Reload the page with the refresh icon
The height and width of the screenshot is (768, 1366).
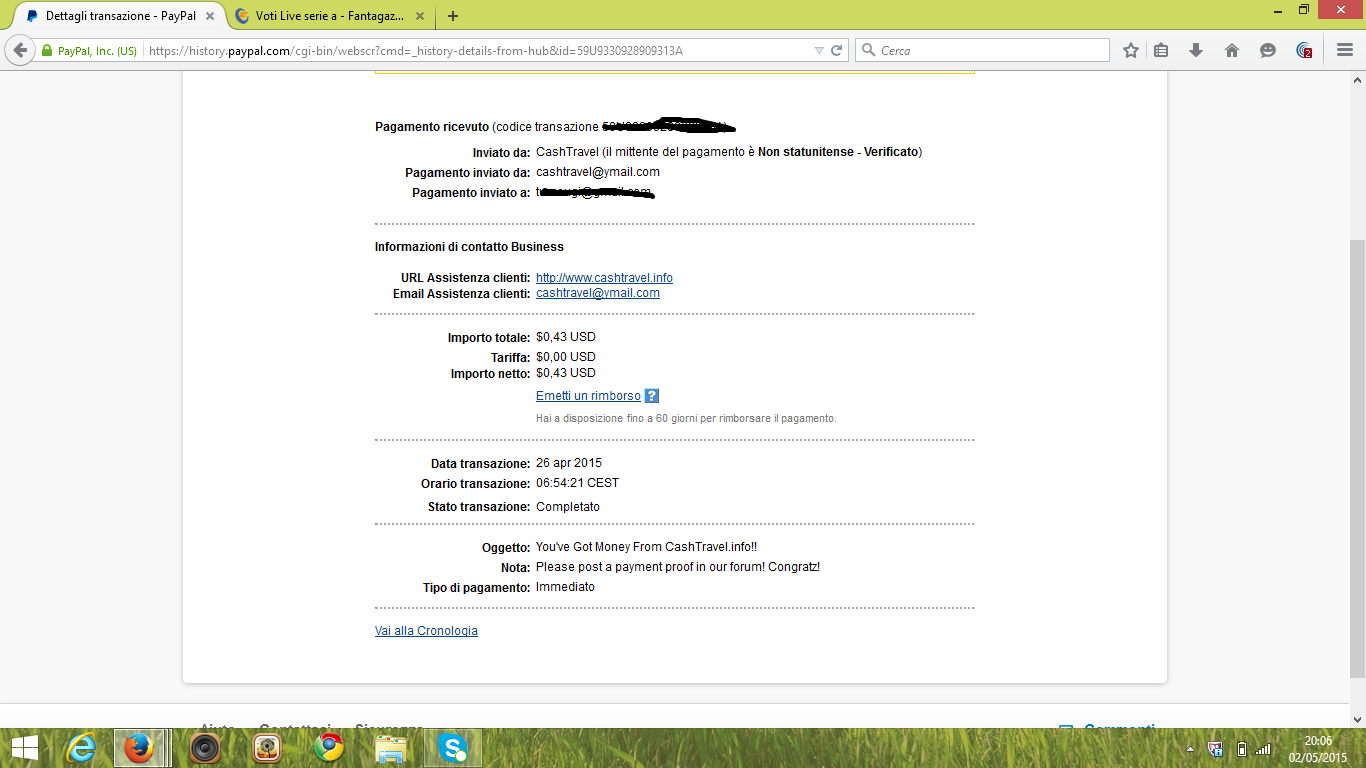point(837,50)
